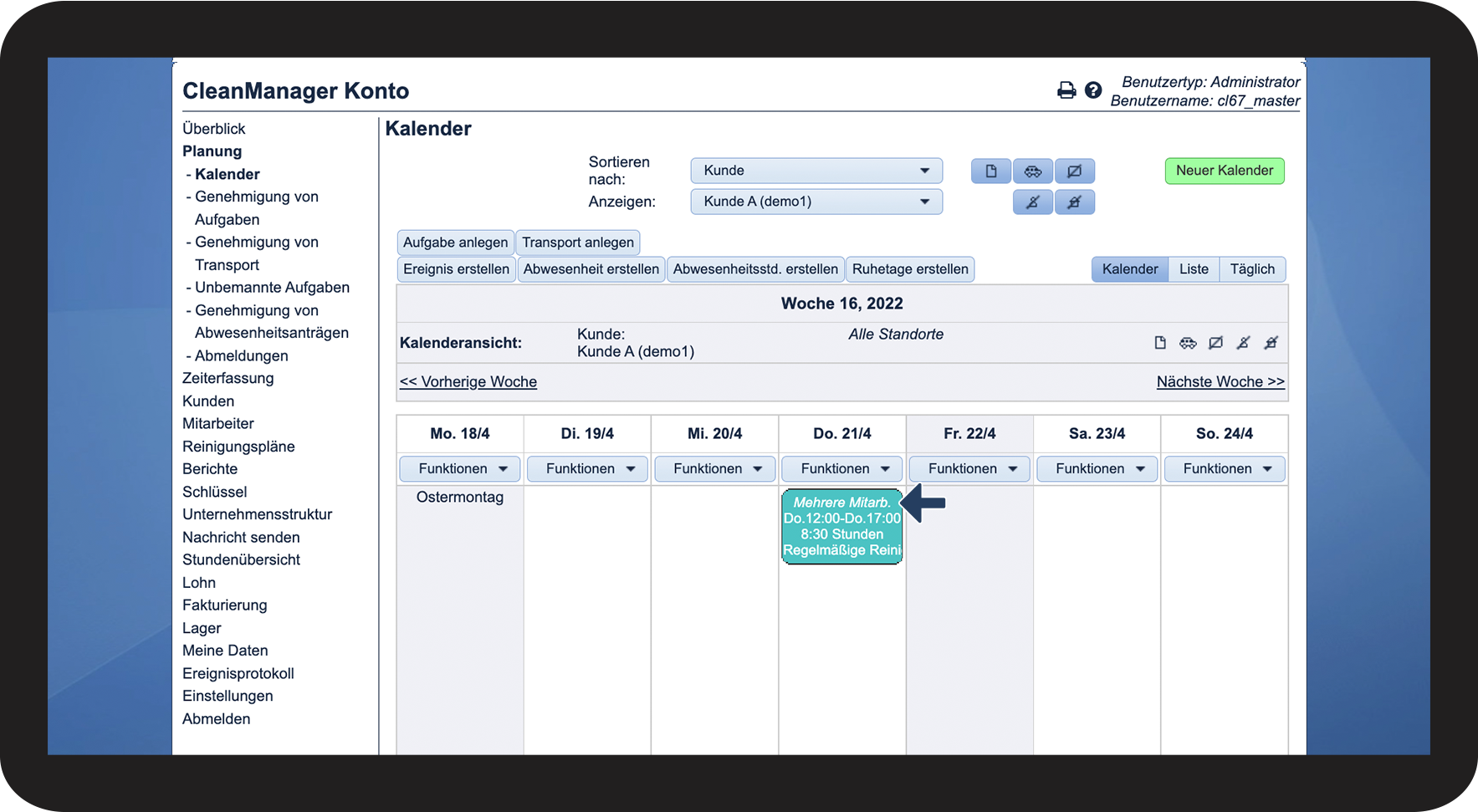
Task: Open Mitarbeiter in the sidebar
Action: tap(218, 424)
